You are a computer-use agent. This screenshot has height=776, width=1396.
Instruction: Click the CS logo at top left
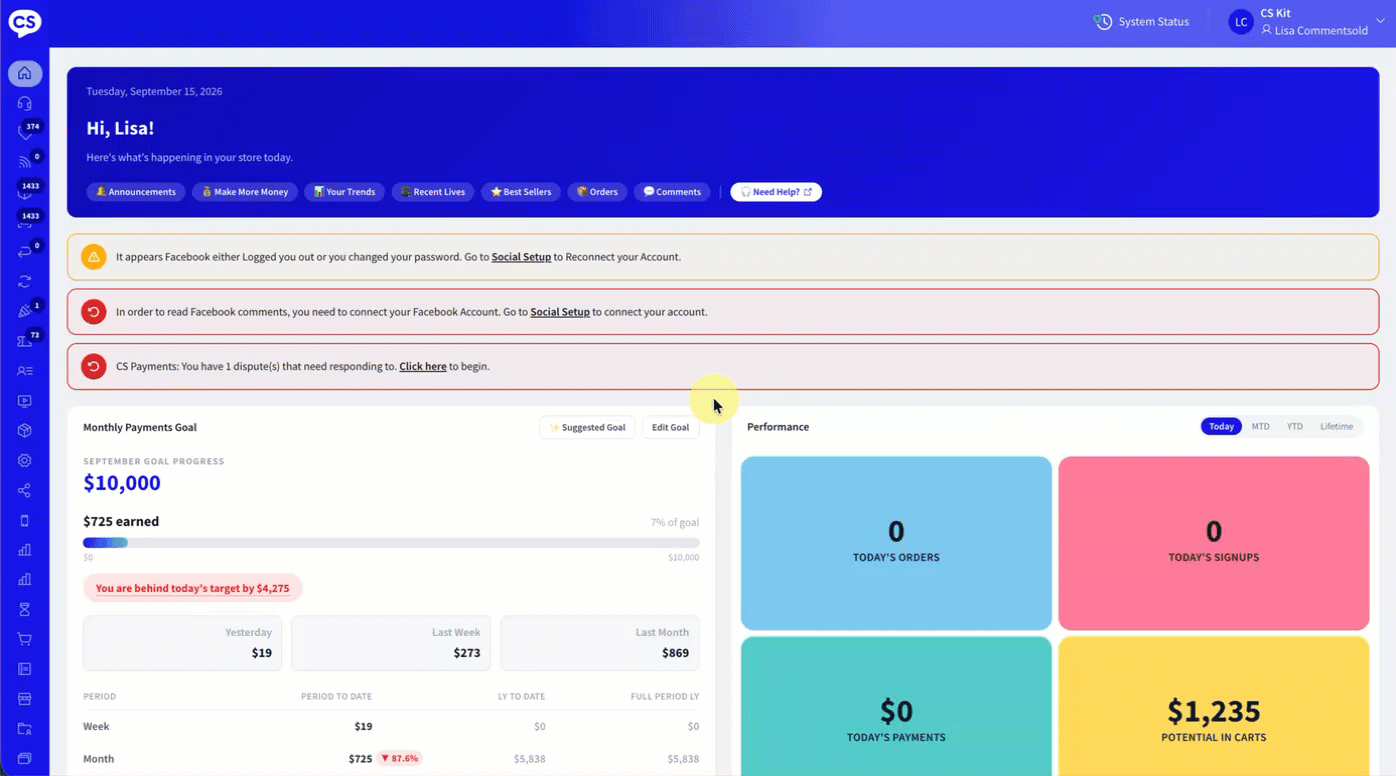[x=25, y=23]
